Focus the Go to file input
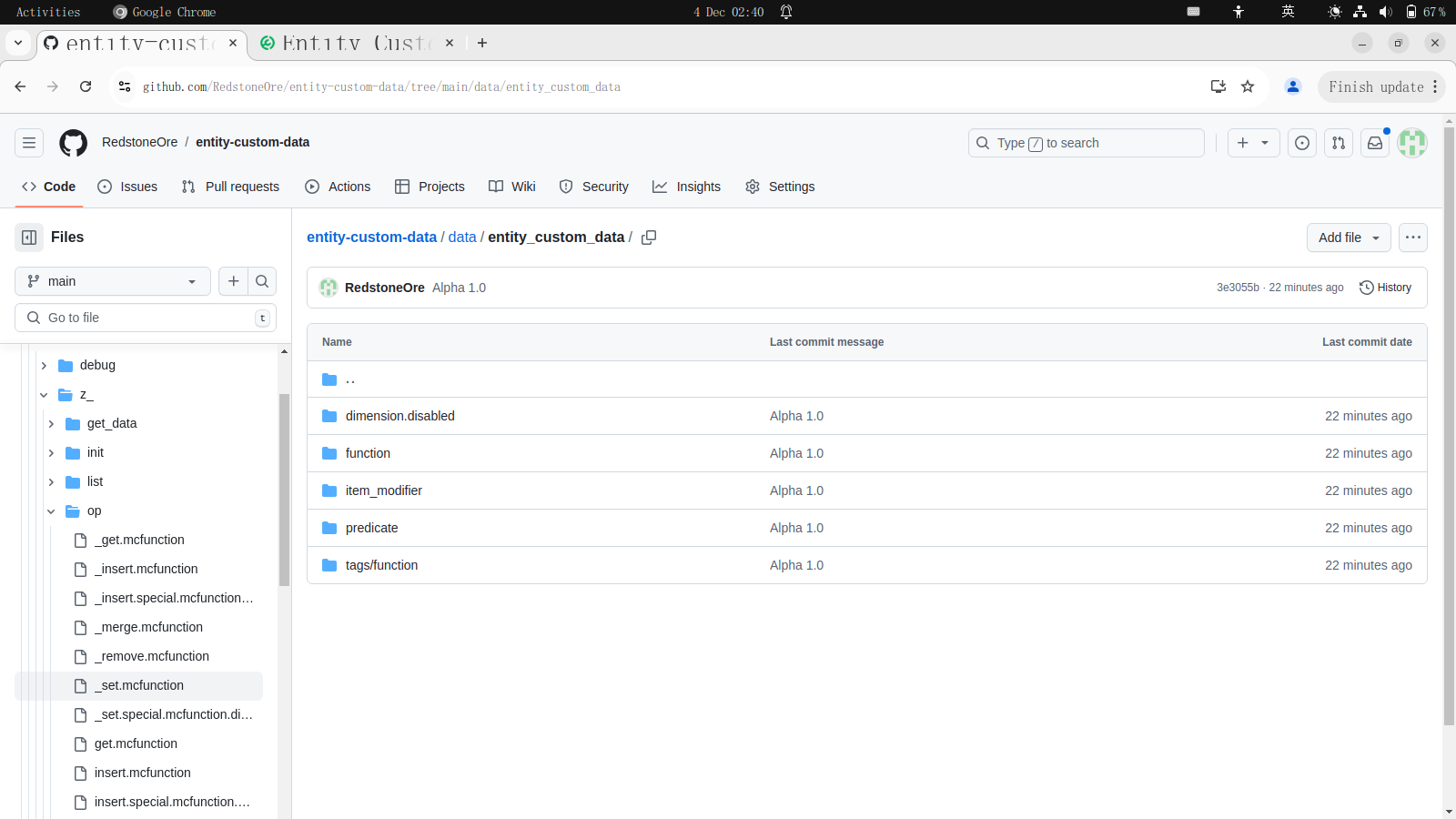This screenshot has height=819, width=1456. (146, 318)
